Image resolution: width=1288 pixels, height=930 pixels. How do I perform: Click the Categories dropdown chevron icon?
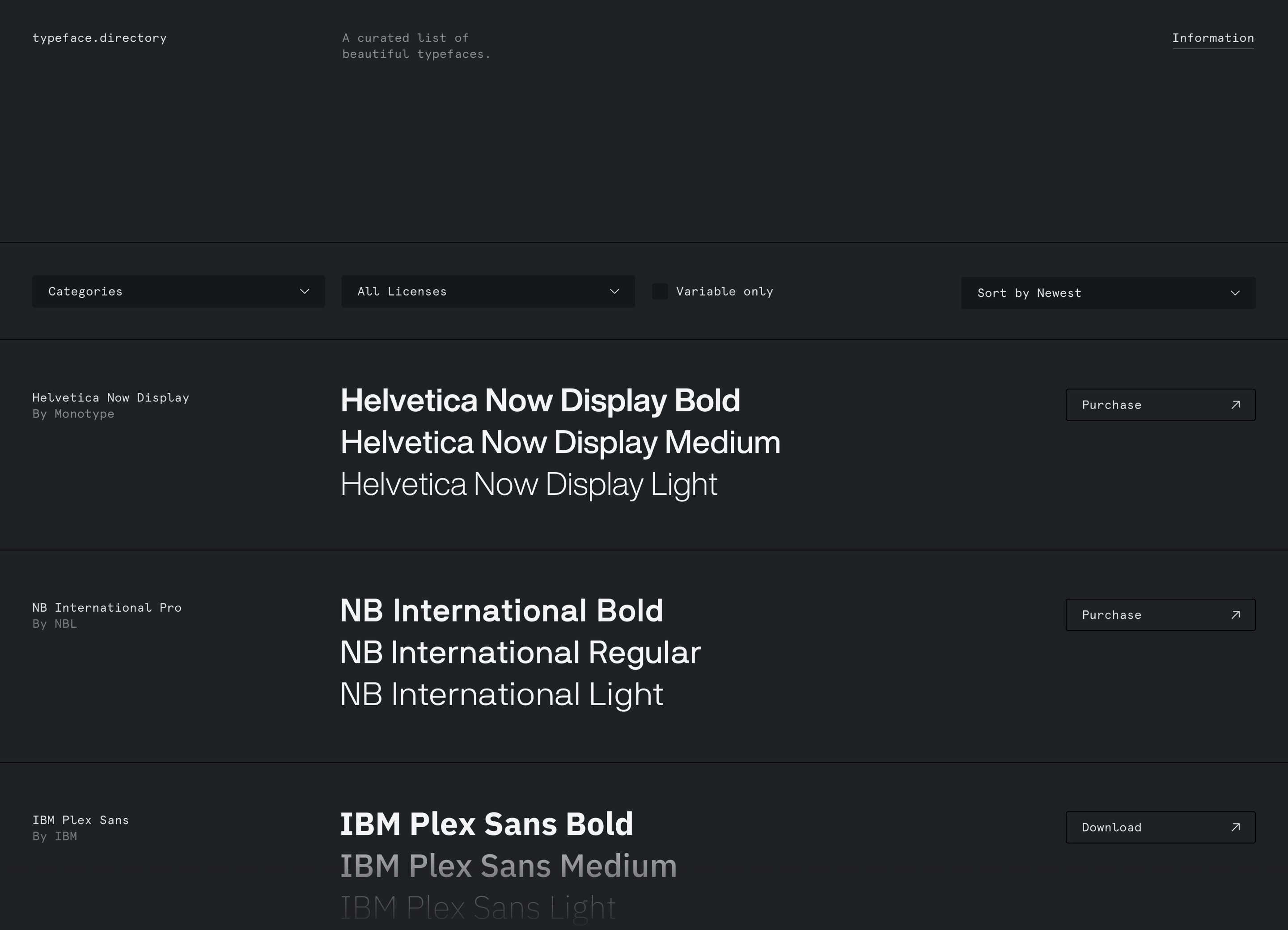[x=305, y=291]
